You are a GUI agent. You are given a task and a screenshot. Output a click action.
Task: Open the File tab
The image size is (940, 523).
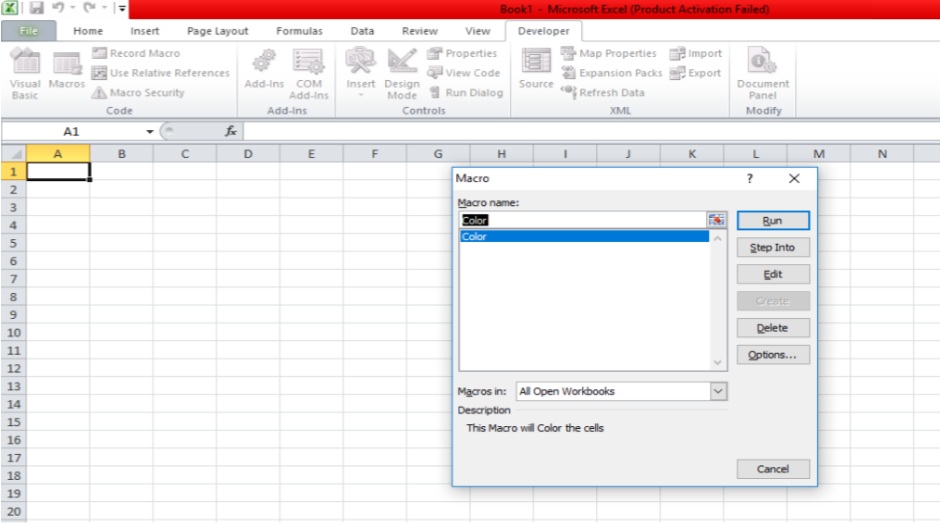click(28, 31)
